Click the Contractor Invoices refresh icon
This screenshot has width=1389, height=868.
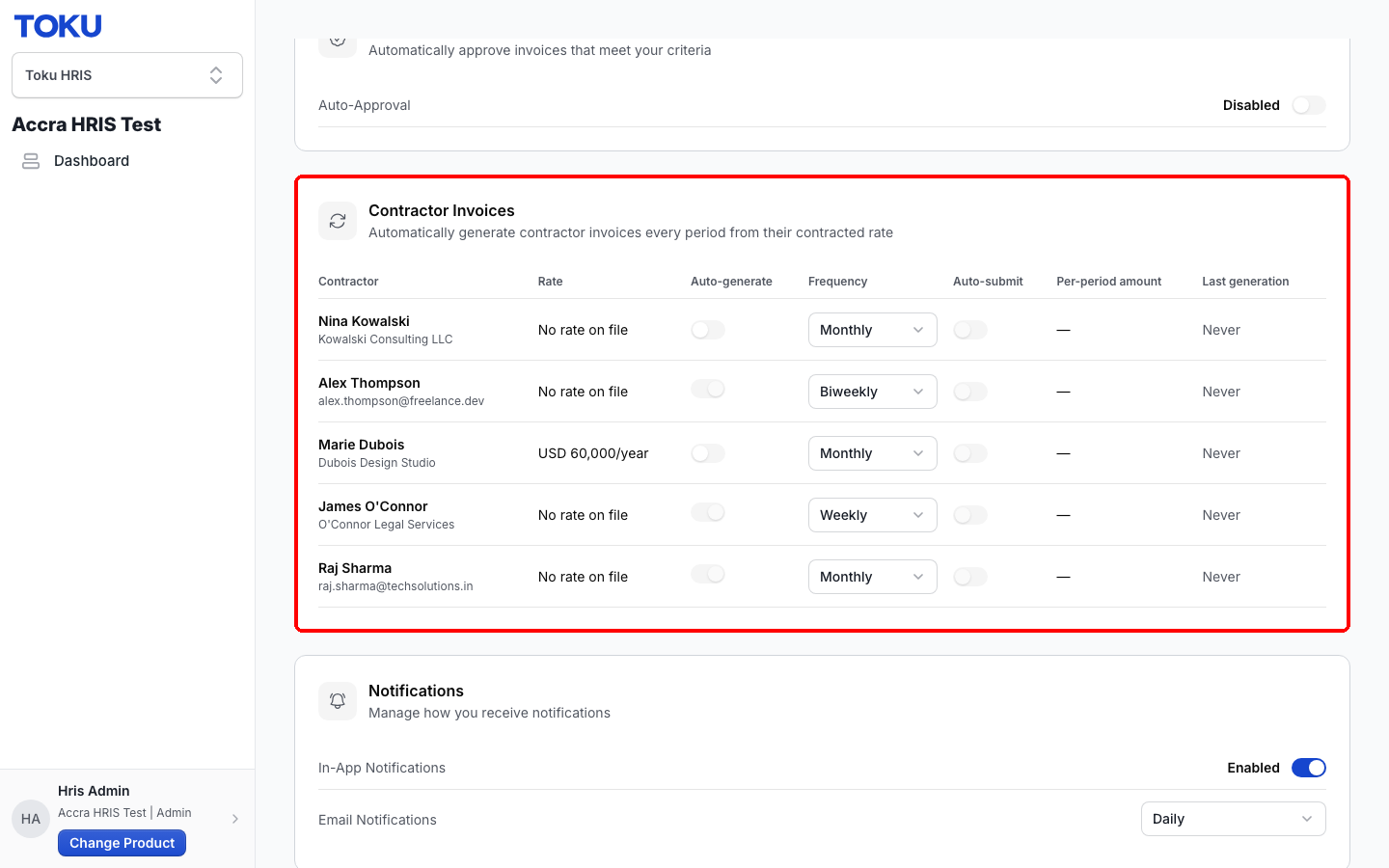pyautogui.click(x=338, y=221)
